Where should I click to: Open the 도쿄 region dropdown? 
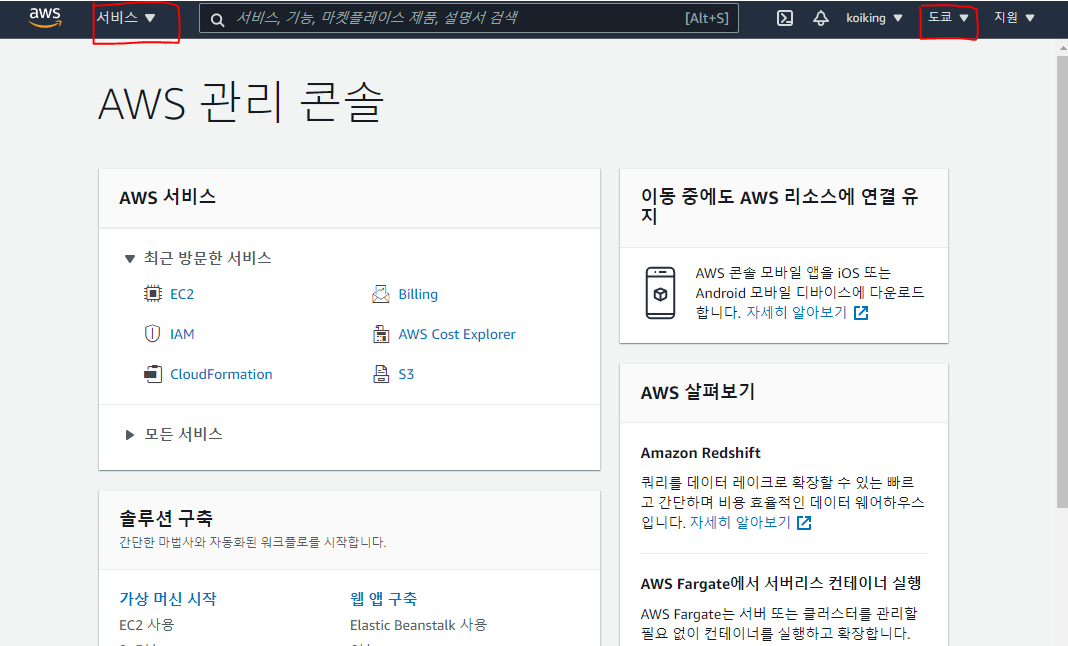[x=948, y=18]
